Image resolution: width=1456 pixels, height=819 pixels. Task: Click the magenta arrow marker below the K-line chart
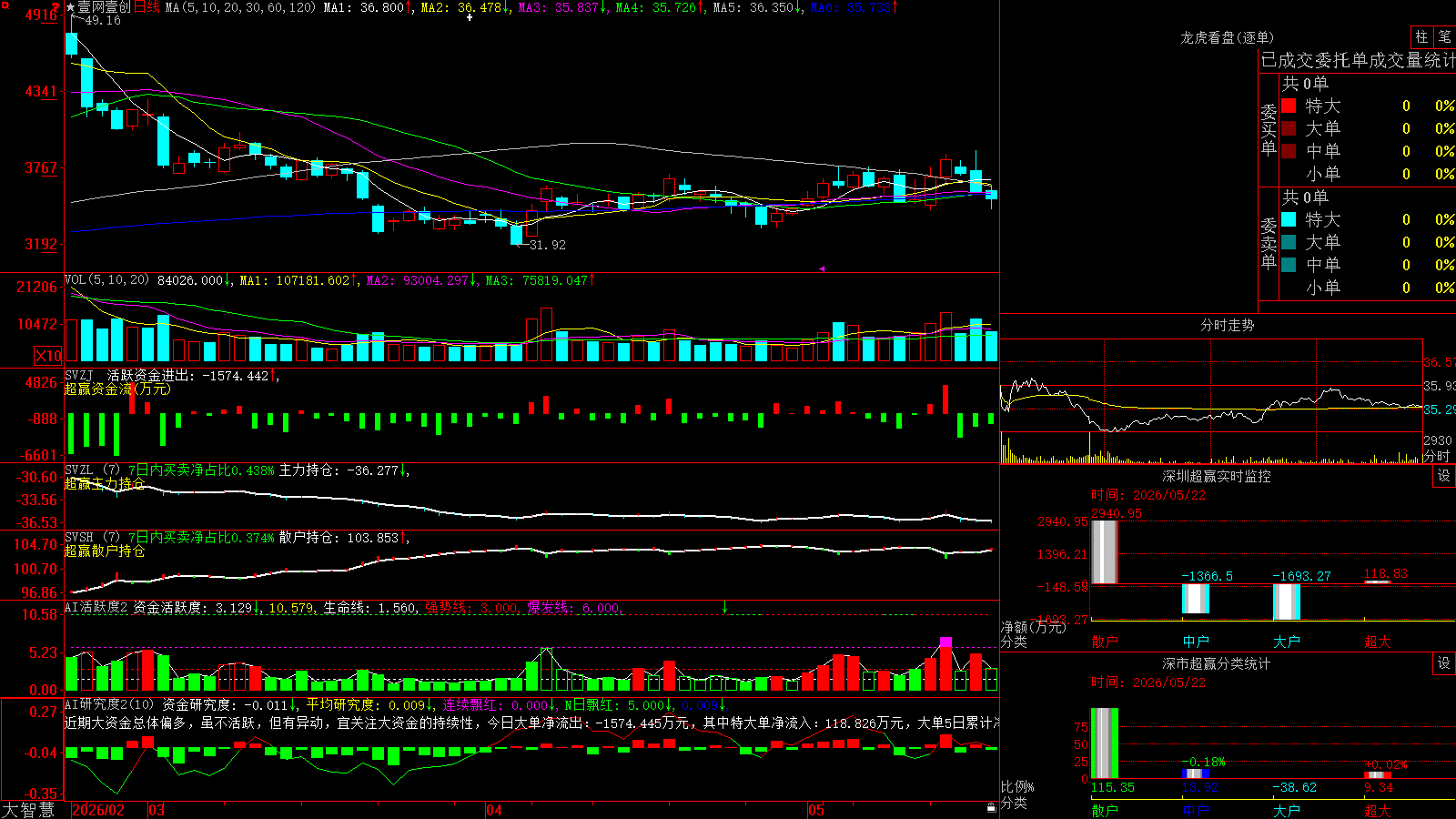click(x=821, y=268)
